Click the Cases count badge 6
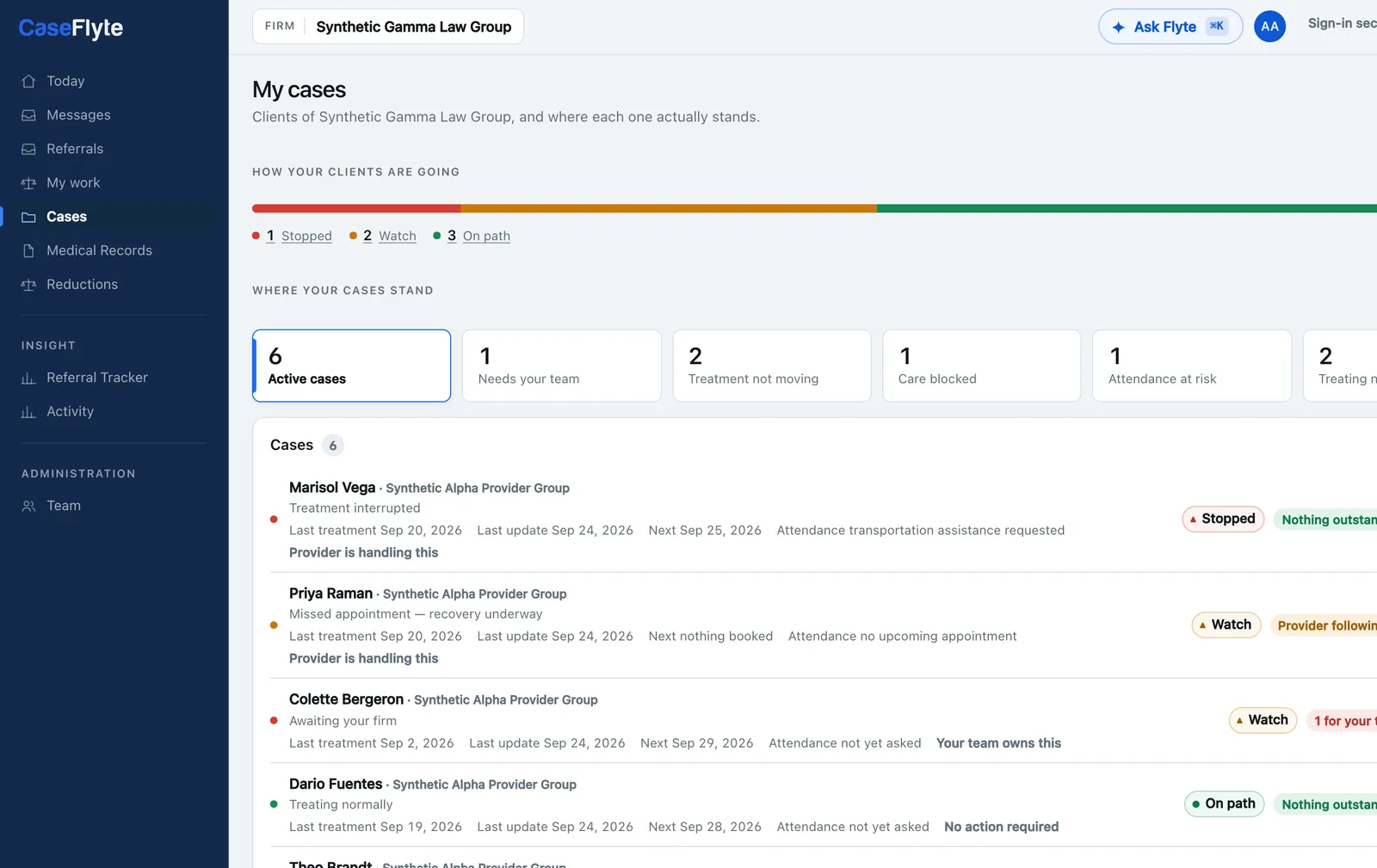Viewport: 1377px width, 868px height. coord(333,446)
